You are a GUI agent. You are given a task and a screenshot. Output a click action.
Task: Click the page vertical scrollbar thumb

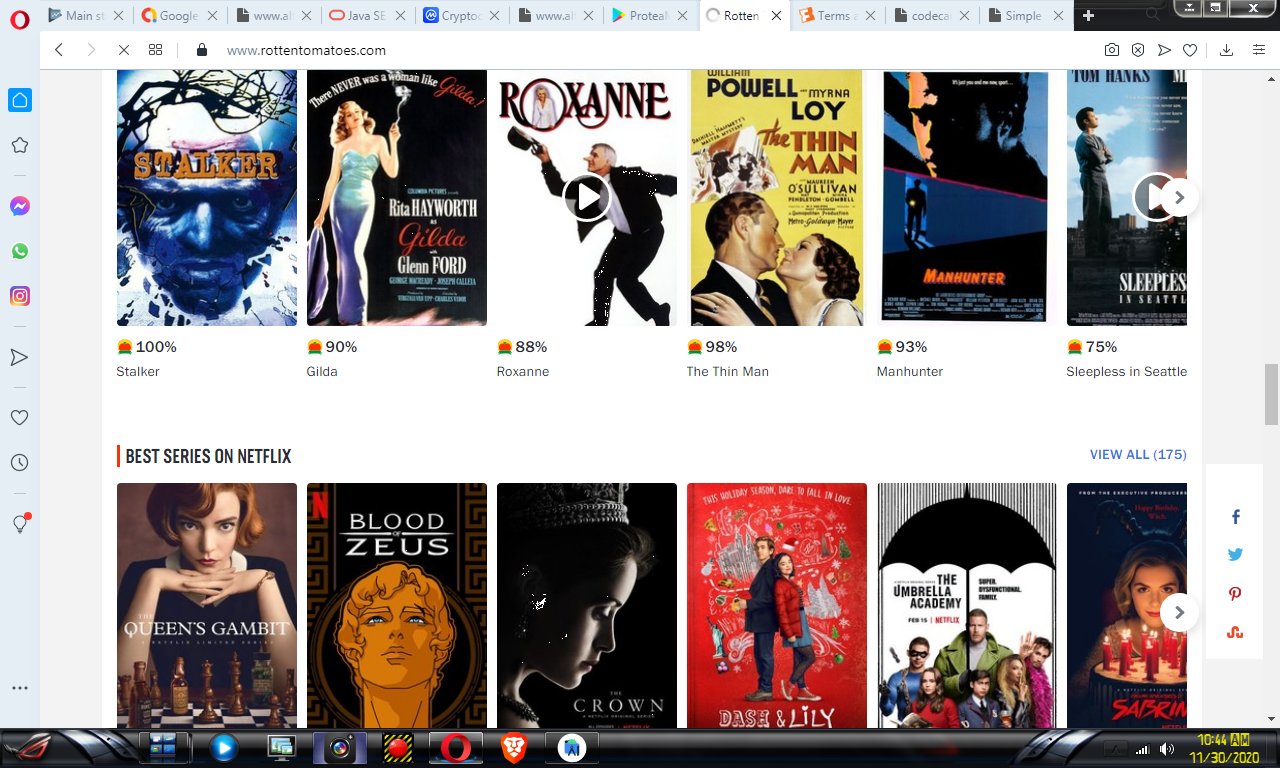(1271, 394)
